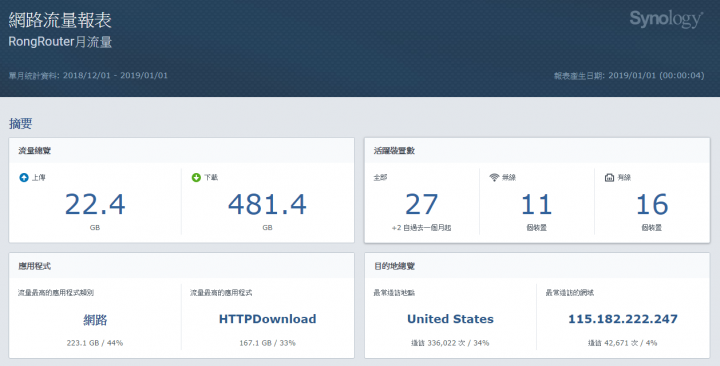Click the +2 since last month note

point(422,228)
